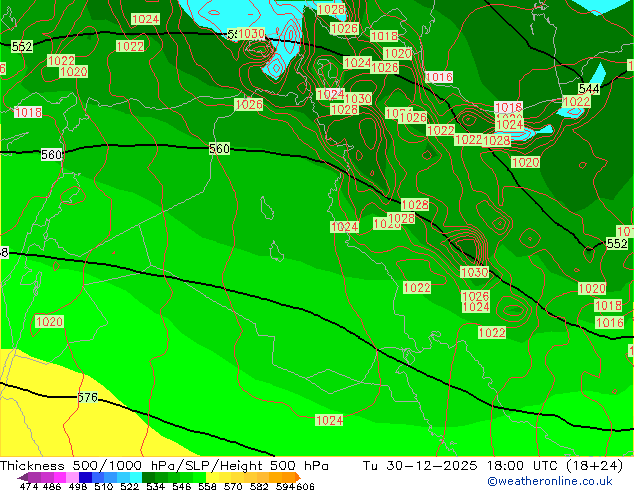The image size is (634, 490).
Task: Click the 544 height contour label
Action: coord(589,89)
